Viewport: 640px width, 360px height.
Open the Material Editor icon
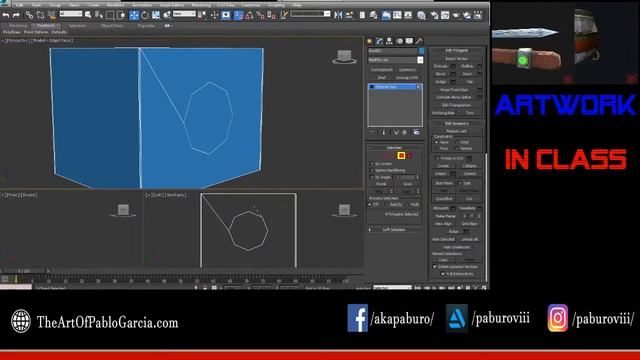click(x=421, y=16)
